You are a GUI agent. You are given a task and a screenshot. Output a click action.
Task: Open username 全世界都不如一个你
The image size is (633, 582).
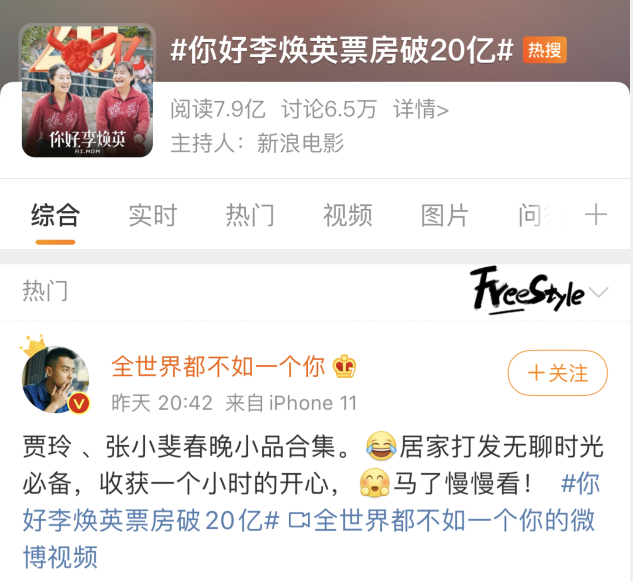point(218,366)
